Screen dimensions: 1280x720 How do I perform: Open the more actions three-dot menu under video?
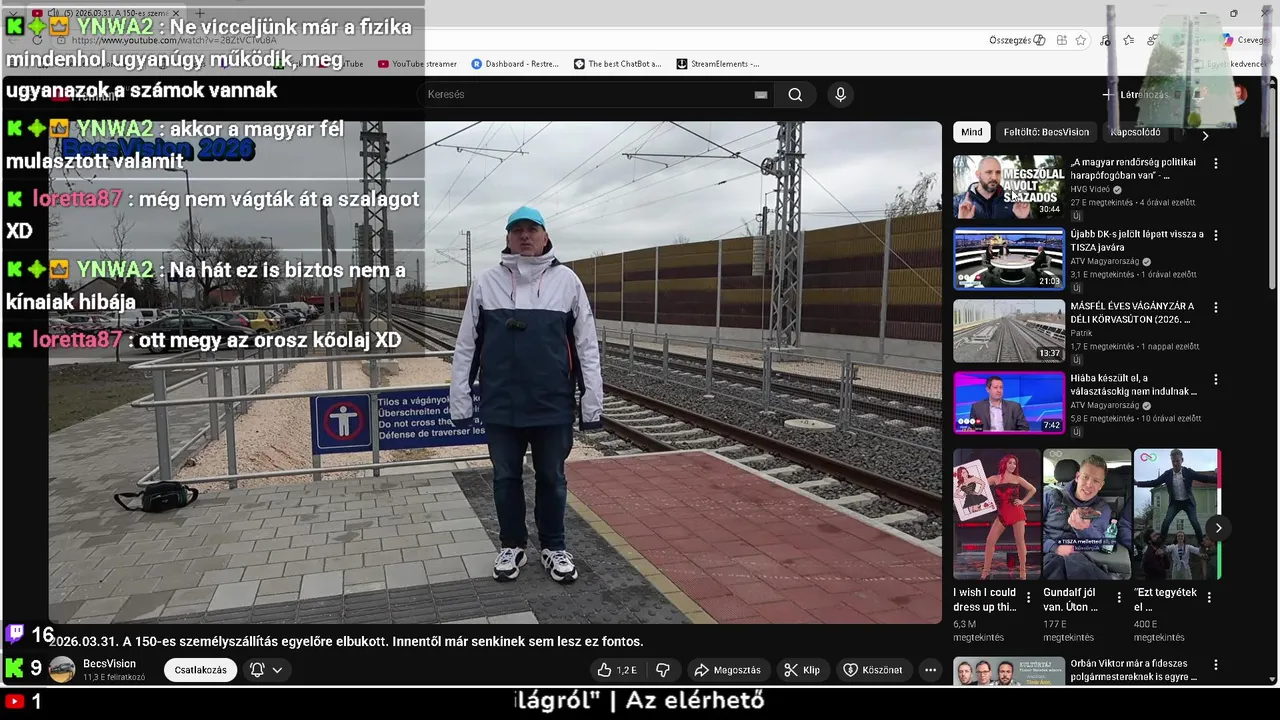point(930,670)
